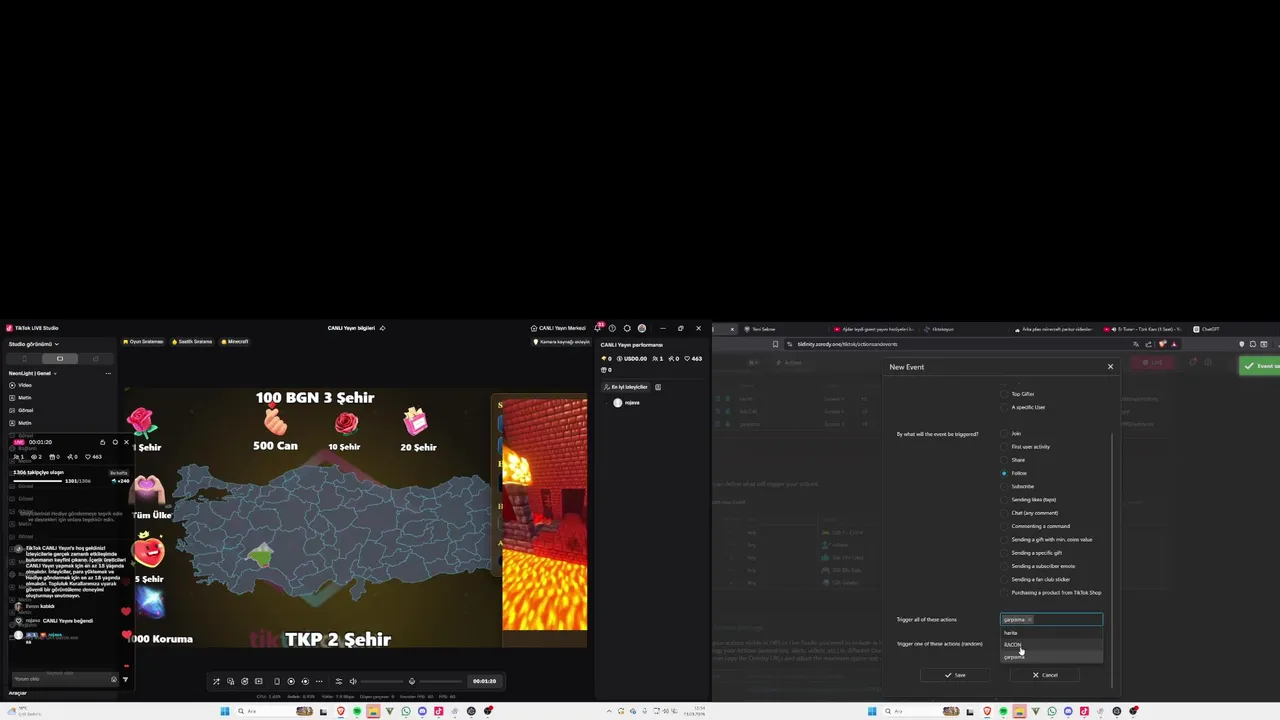Click the live timer 00:01:20 button
Image resolution: width=1280 pixels, height=720 pixels.
tap(484, 681)
